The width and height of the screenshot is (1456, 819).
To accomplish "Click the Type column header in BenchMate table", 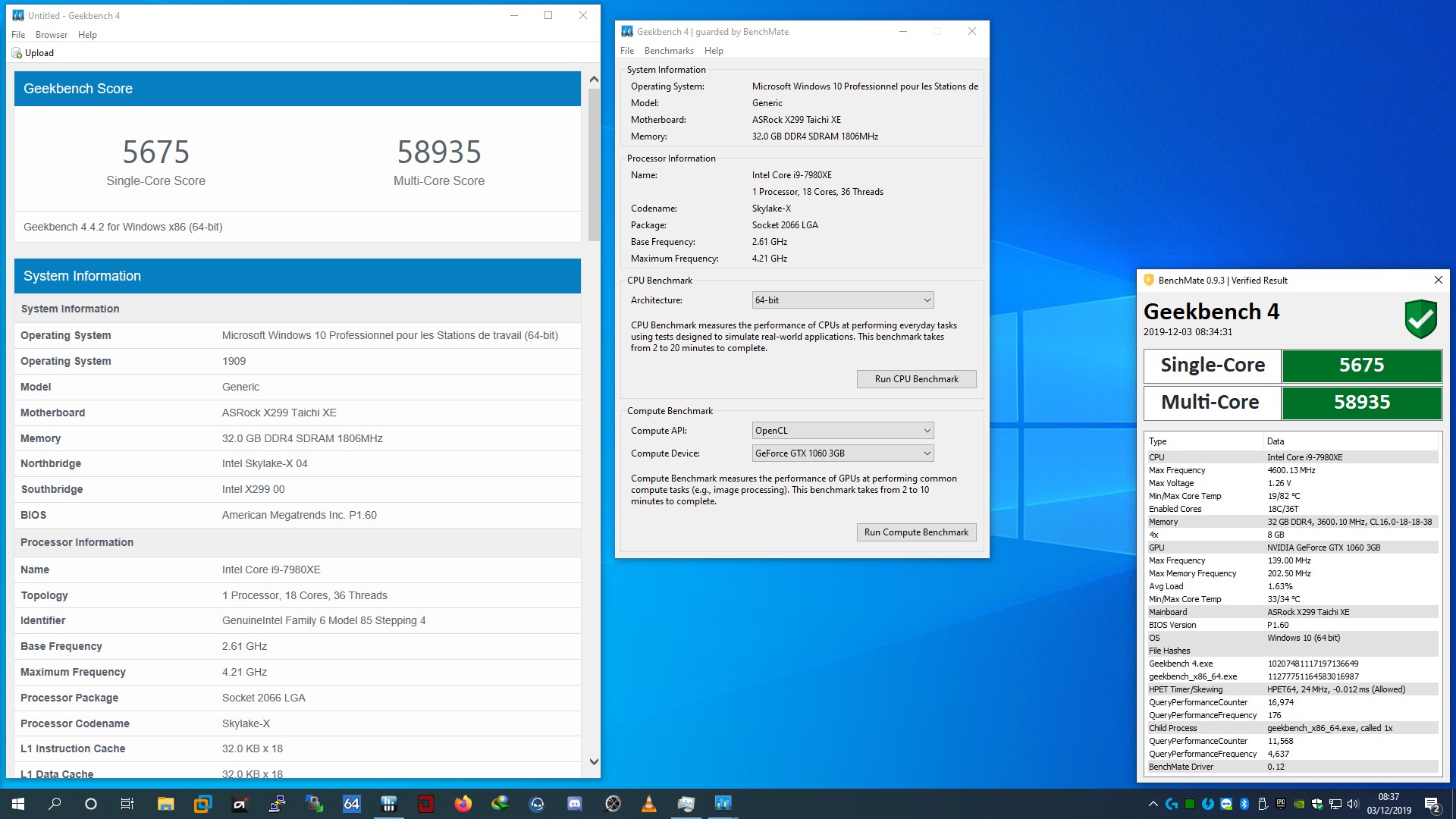I will [x=1203, y=441].
